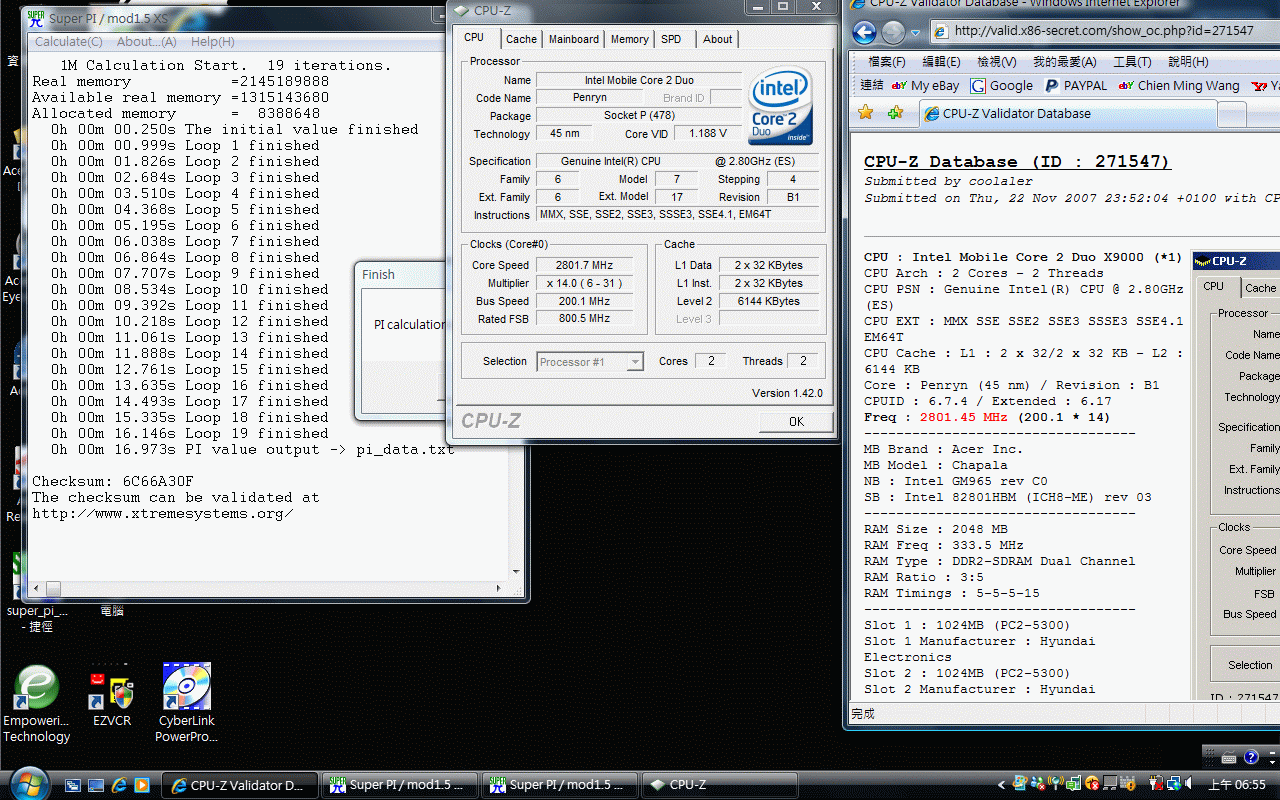Click volume speaker tray icon

[x=1187, y=784]
